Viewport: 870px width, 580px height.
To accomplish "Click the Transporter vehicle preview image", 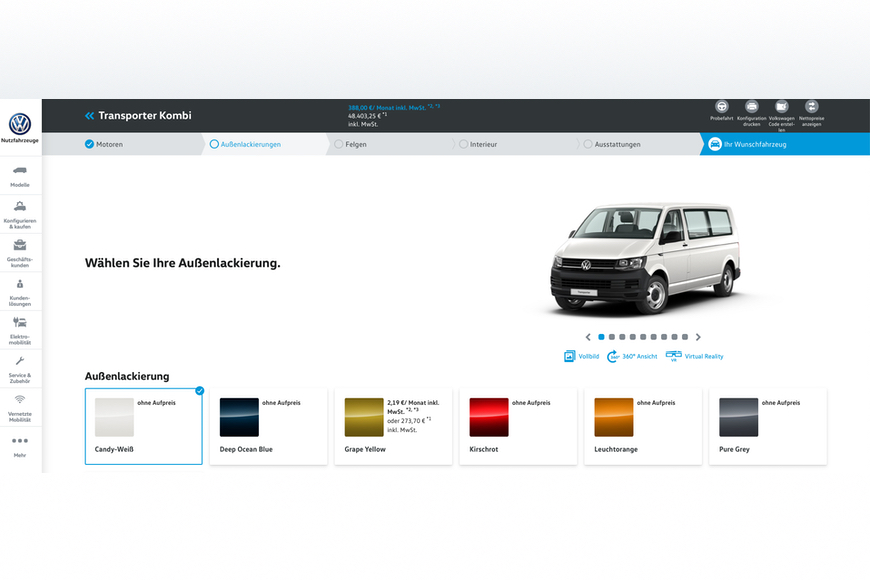I will pyautogui.click(x=645, y=259).
